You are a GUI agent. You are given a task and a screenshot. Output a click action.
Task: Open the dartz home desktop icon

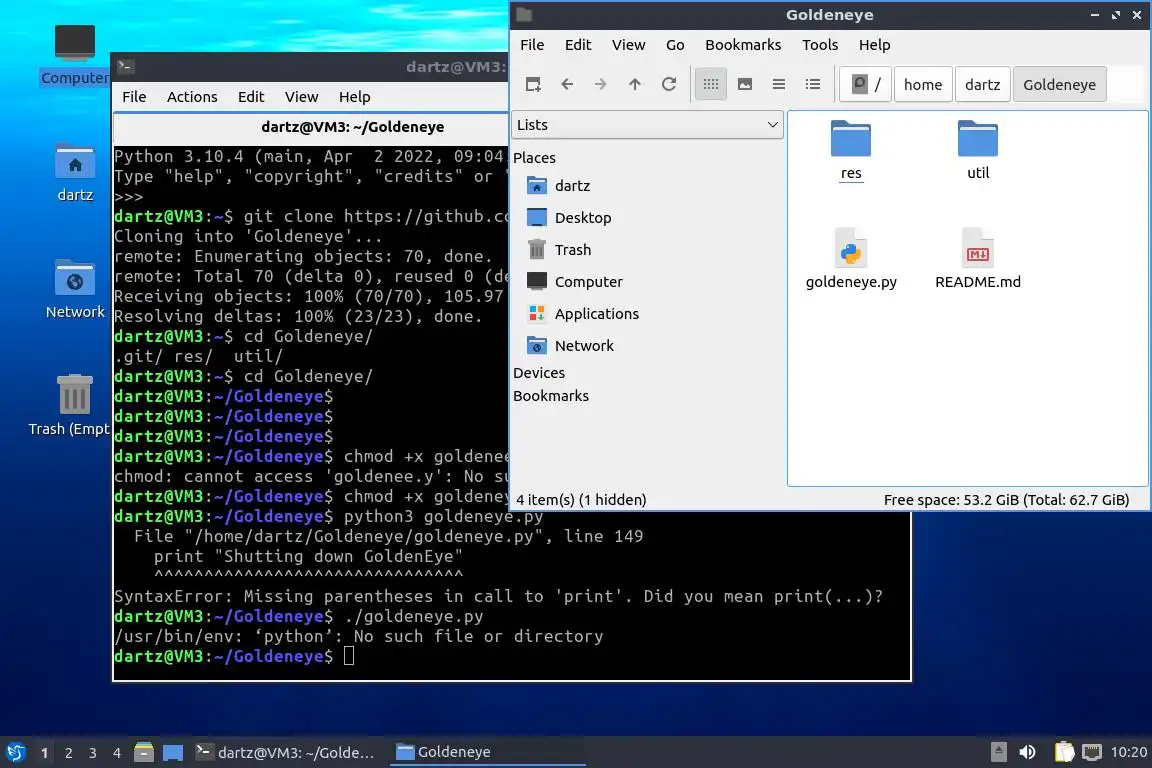coord(75,173)
